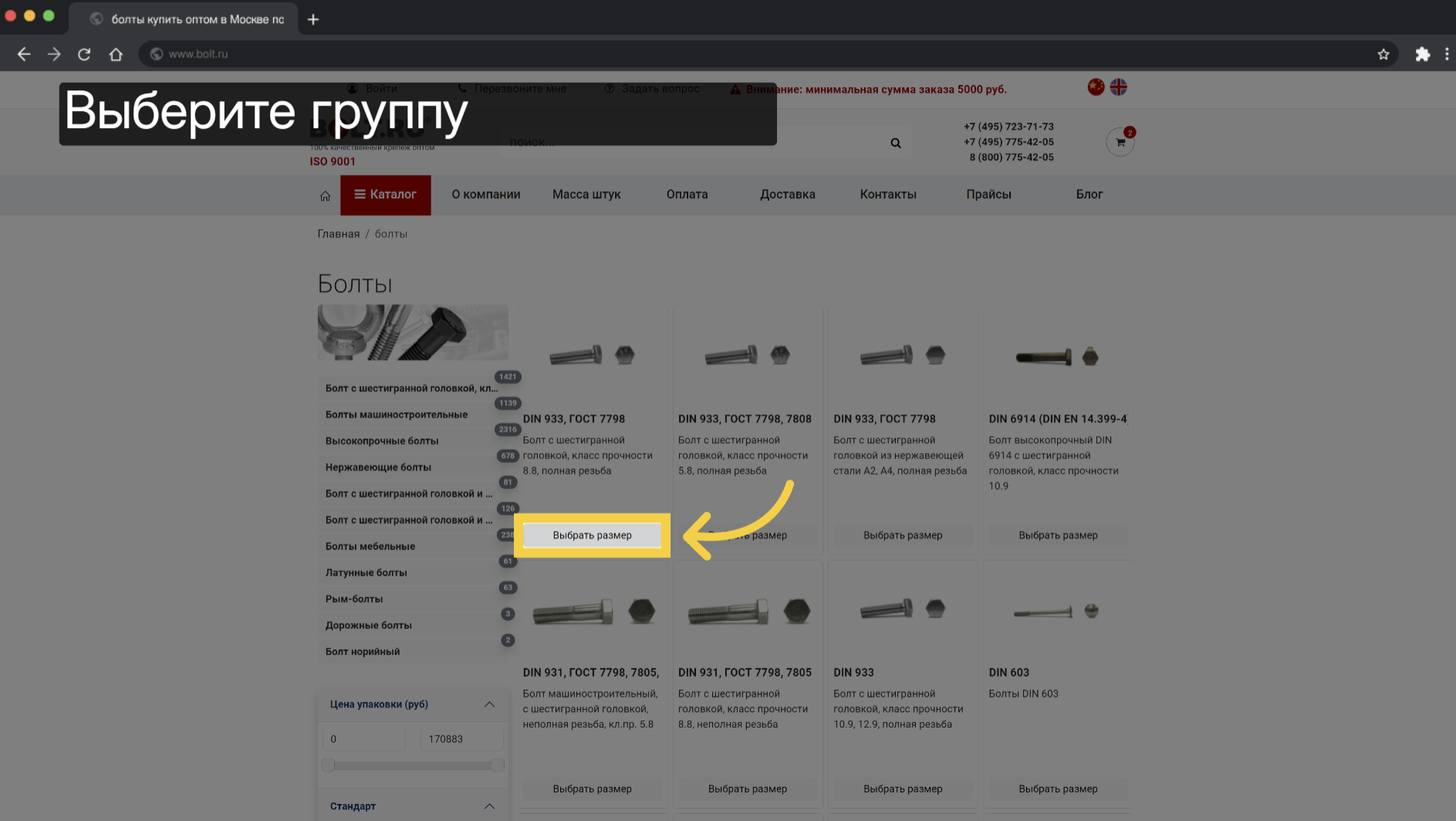
Task: Open stainless A2, A4 DIN 933 bolt image
Action: click(903, 355)
